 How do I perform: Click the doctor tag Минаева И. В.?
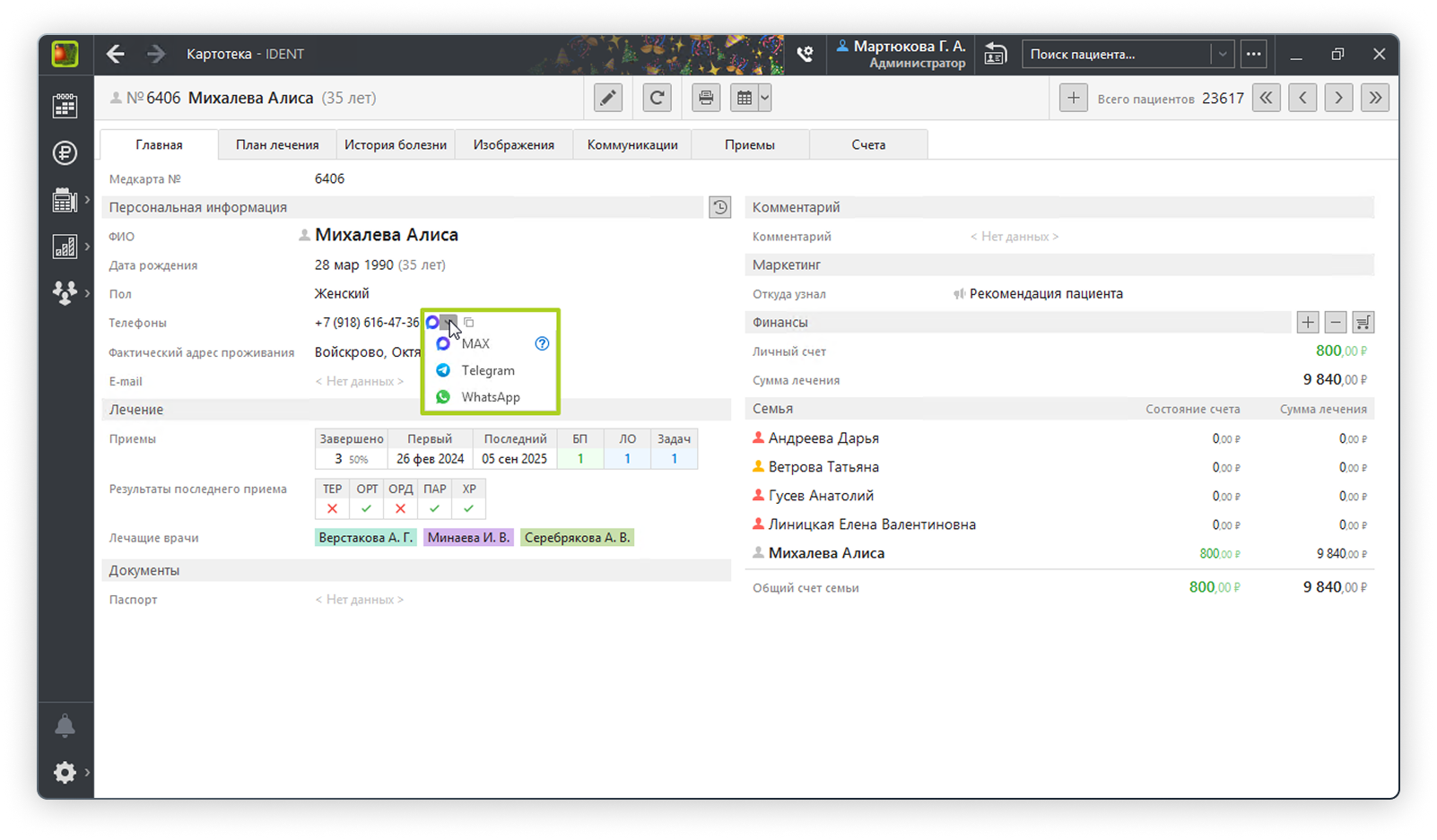pos(468,537)
